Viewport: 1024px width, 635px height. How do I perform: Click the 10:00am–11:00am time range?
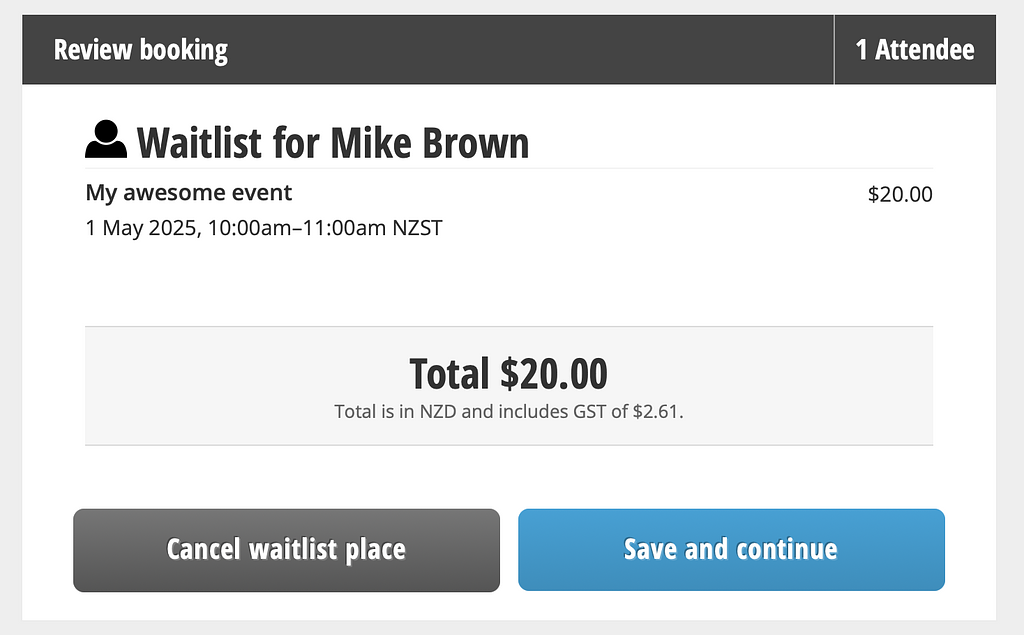click(296, 228)
